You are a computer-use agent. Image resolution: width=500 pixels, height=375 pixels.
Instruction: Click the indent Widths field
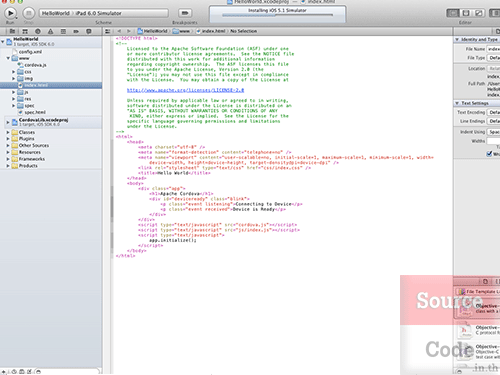coord(493,141)
